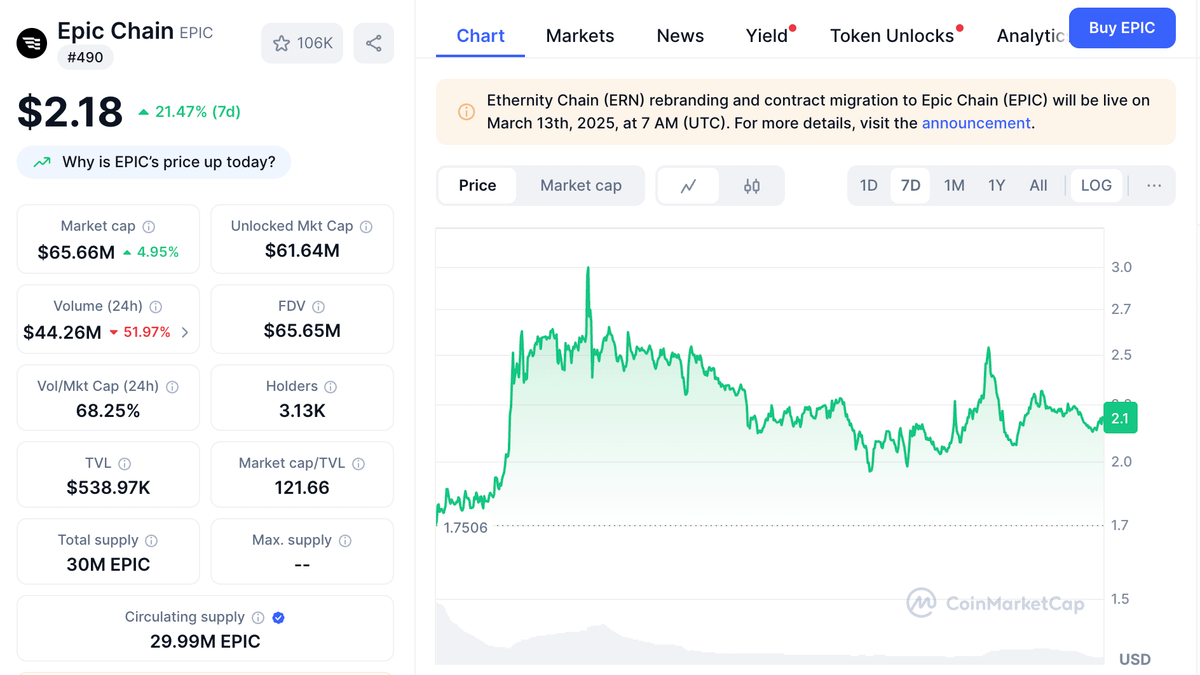Add EPIC to watchlist via star button
This screenshot has height=675, width=1200.
pyautogui.click(x=303, y=43)
